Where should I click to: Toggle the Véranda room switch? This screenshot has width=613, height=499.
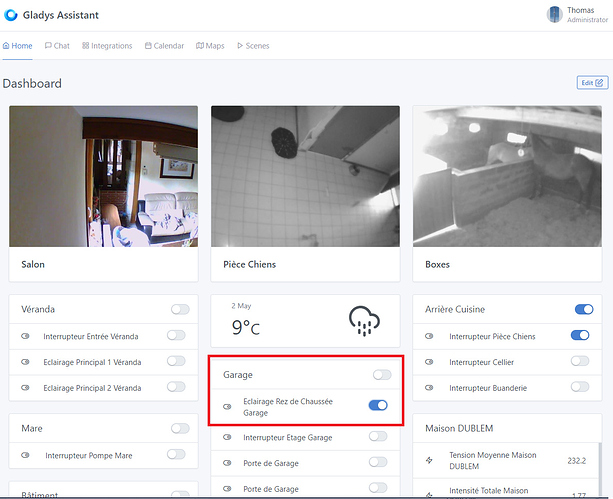coord(180,309)
